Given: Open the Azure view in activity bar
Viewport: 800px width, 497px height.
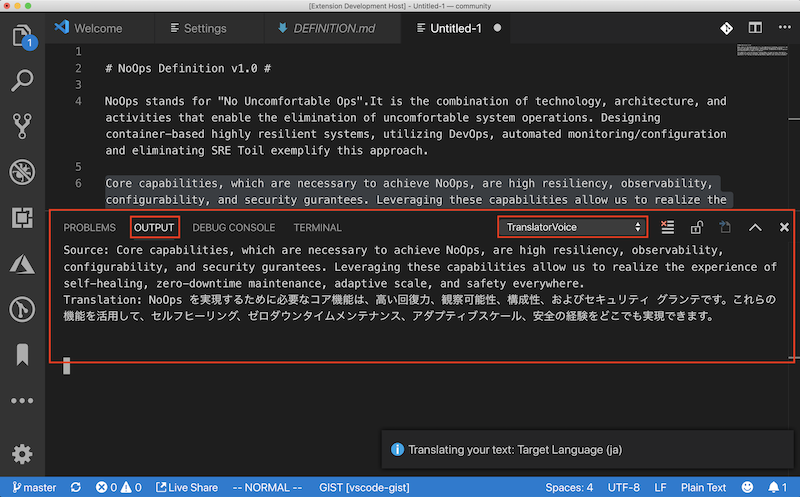Looking at the screenshot, I should pos(22,261).
